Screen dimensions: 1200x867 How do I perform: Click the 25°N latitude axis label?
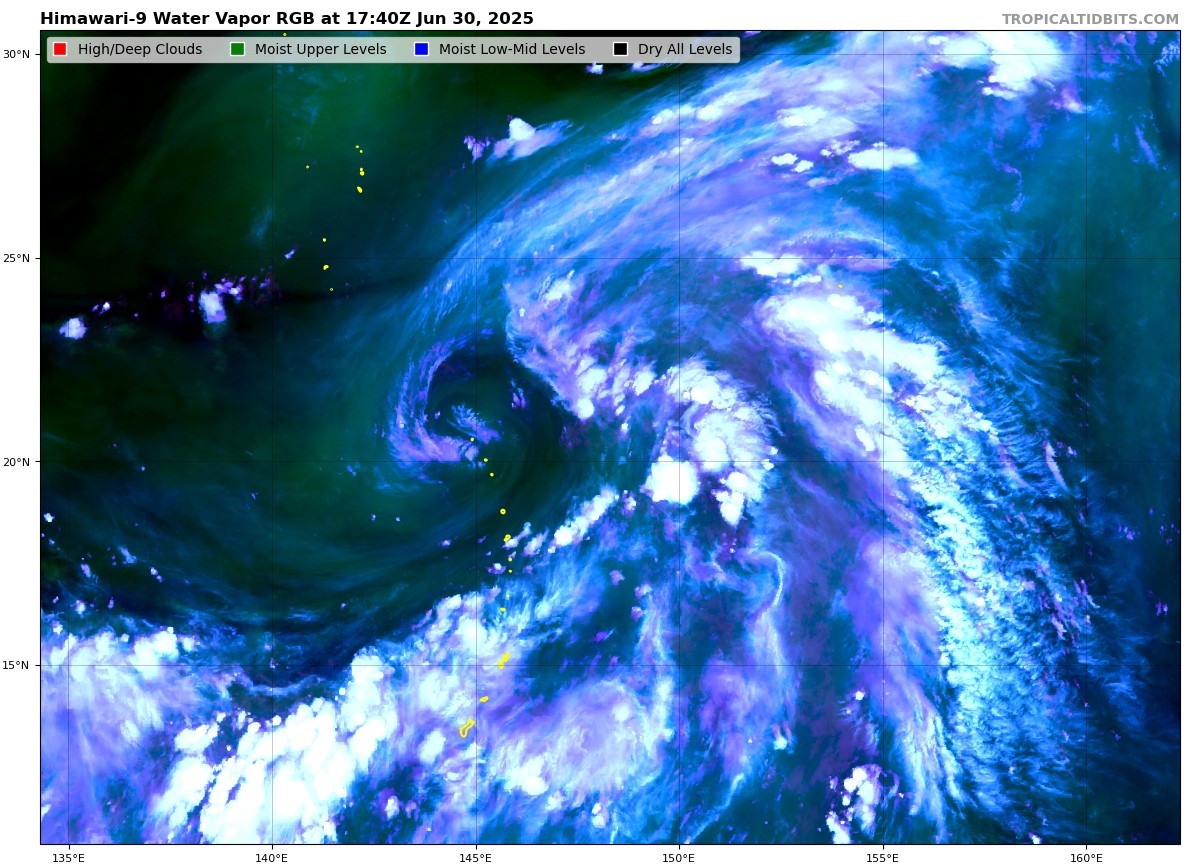pyautogui.click(x=16, y=258)
